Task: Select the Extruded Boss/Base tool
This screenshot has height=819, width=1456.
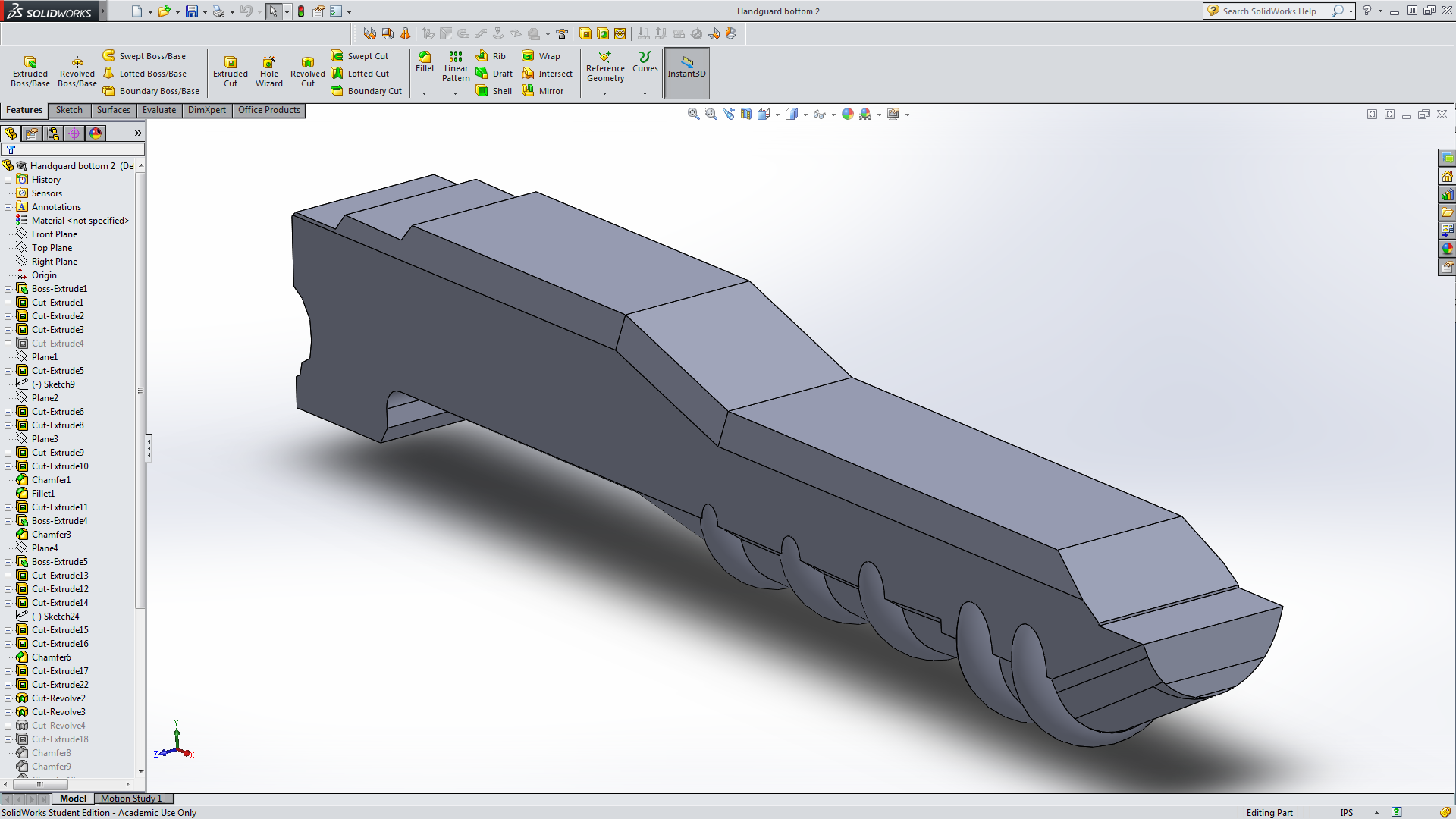Action: [30, 71]
